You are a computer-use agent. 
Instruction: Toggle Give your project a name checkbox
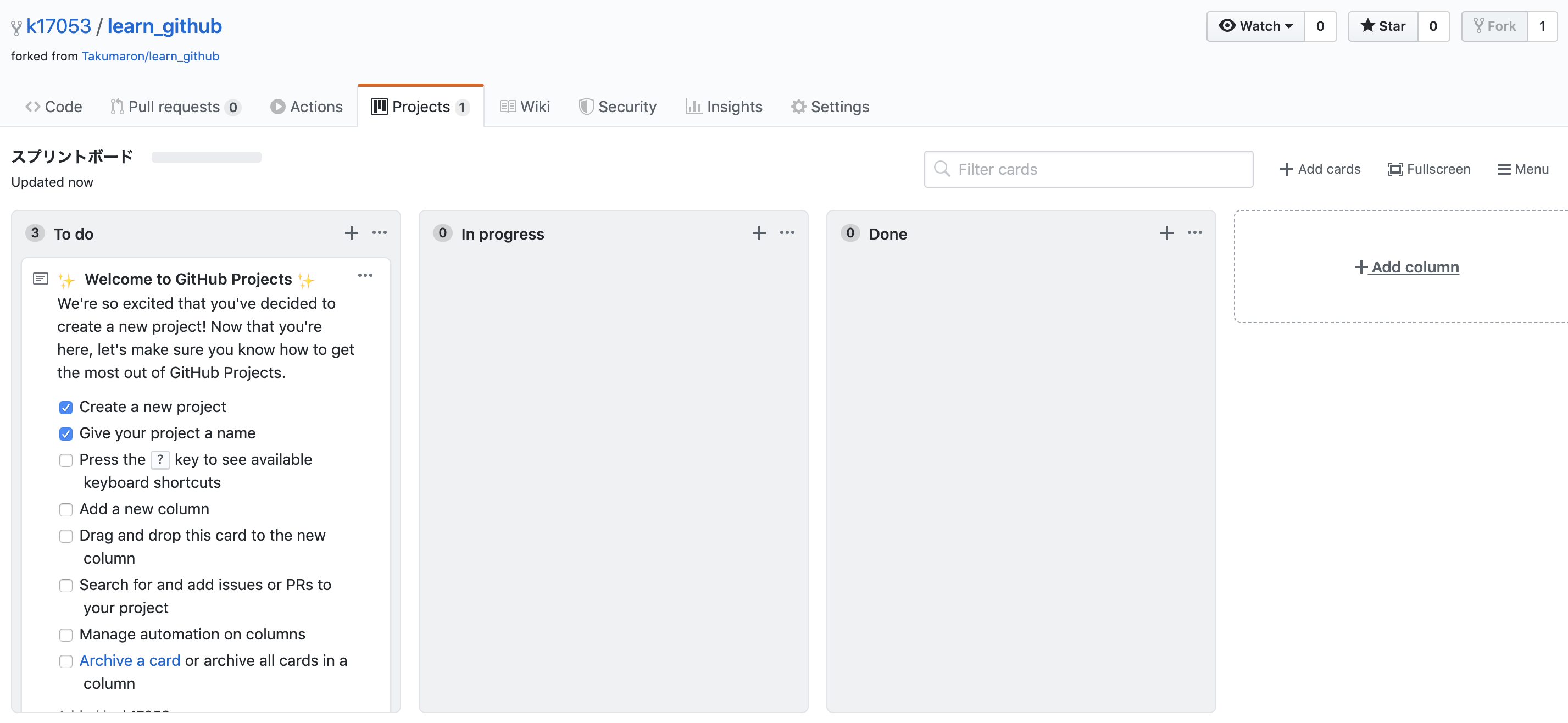click(66, 433)
